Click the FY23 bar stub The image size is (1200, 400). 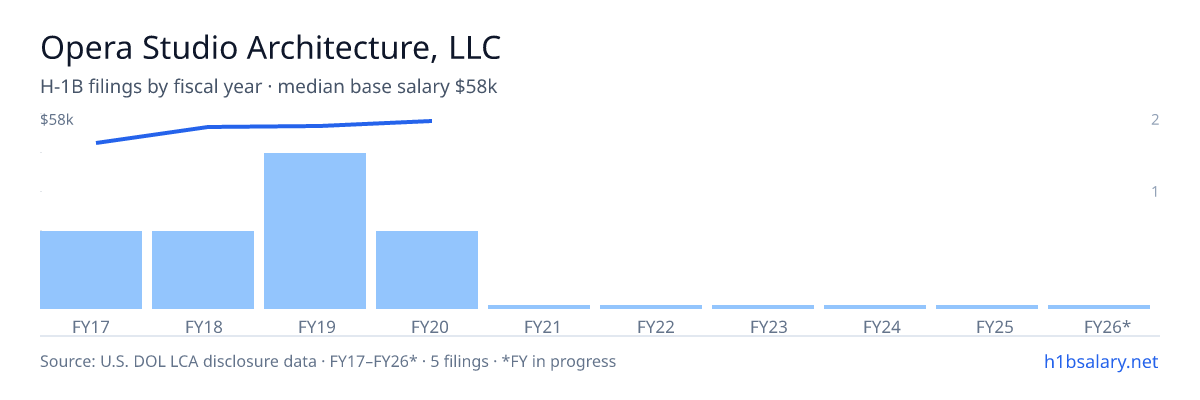click(x=763, y=307)
